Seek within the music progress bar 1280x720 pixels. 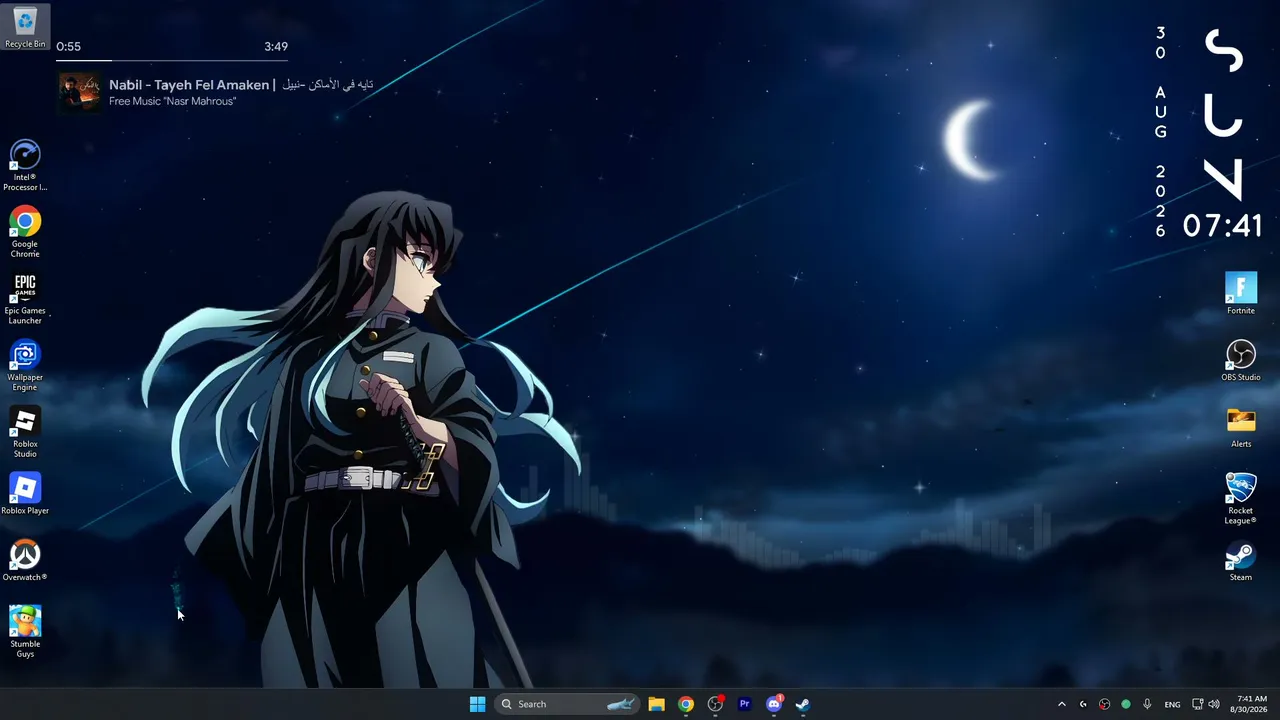[172, 59]
